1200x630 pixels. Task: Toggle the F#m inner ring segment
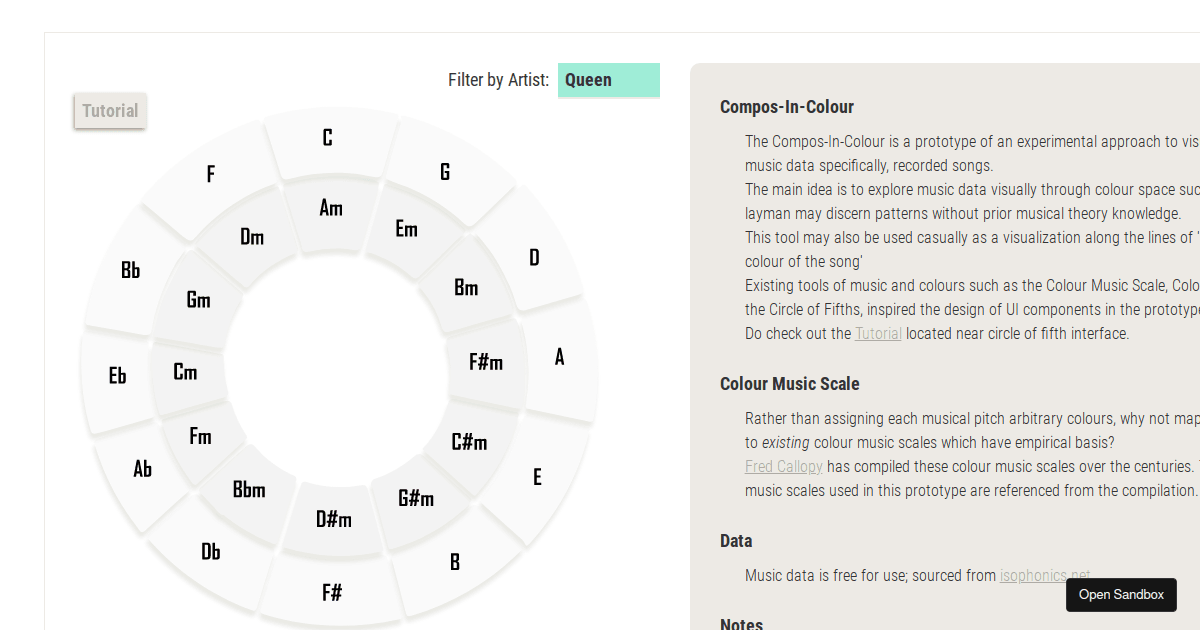coord(487,362)
